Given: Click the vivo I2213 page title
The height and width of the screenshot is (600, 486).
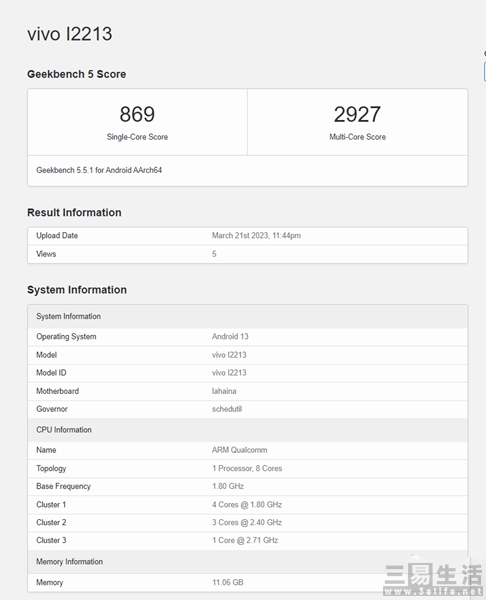Looking at the screenshot, I should (70, 34).
